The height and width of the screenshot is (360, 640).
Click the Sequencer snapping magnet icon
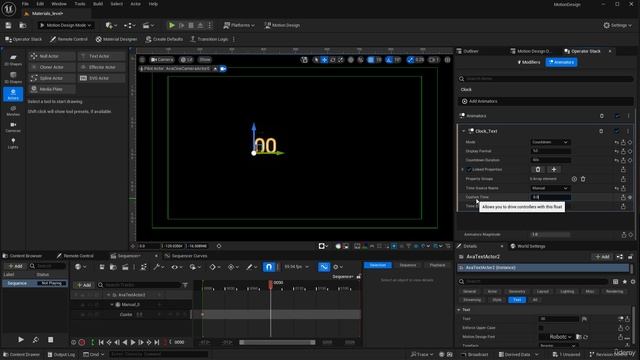269,267
